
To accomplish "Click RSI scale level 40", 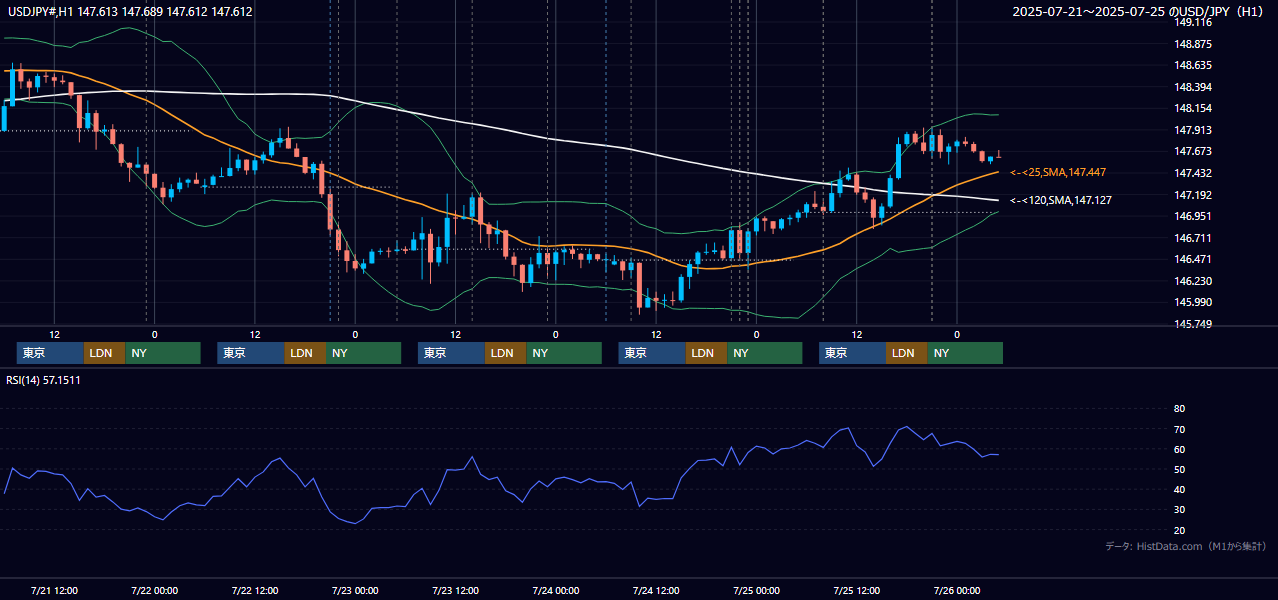I will click(x=1179, y=489).
